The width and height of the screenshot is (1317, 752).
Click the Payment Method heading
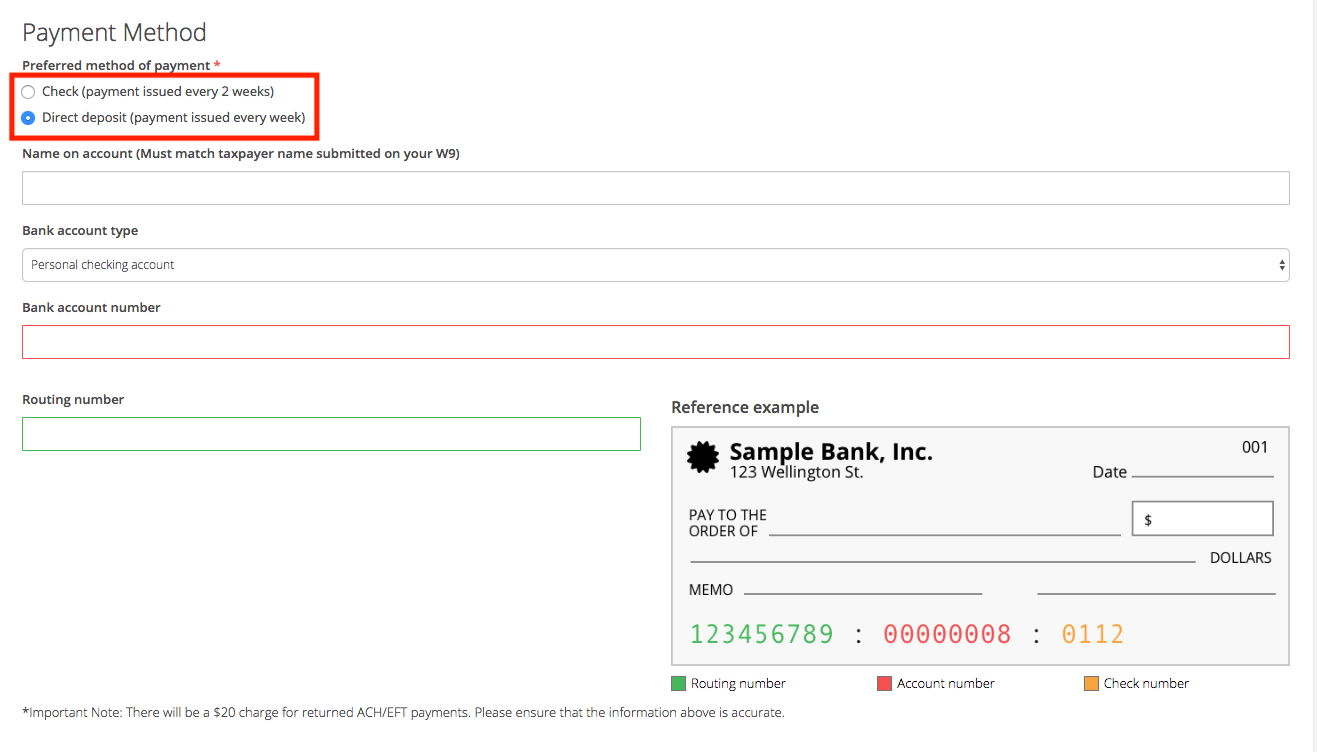[x=114, y=33]
